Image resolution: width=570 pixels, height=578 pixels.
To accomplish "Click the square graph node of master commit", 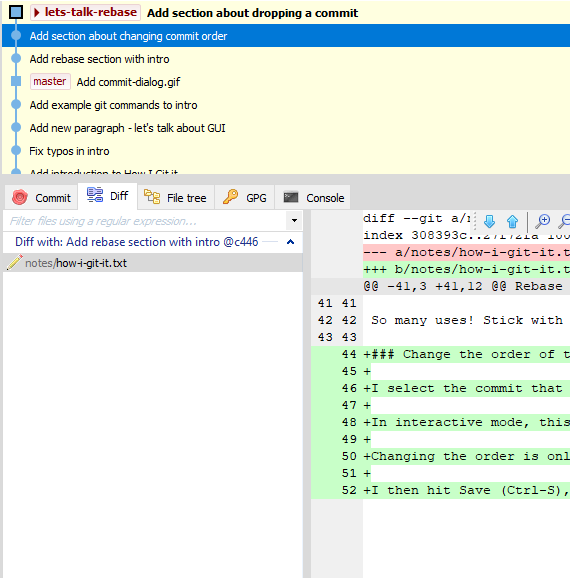I will click(x=16, y=81).
